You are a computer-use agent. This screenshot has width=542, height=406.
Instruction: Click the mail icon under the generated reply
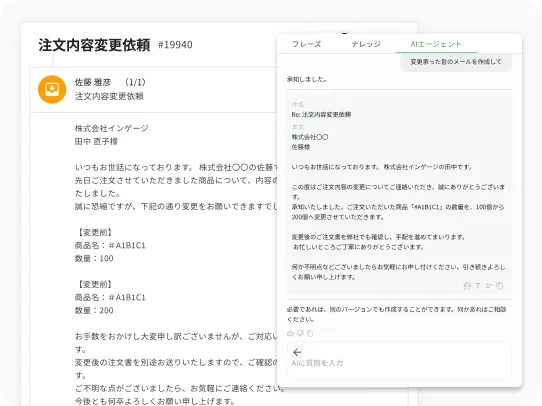point(467,286)
